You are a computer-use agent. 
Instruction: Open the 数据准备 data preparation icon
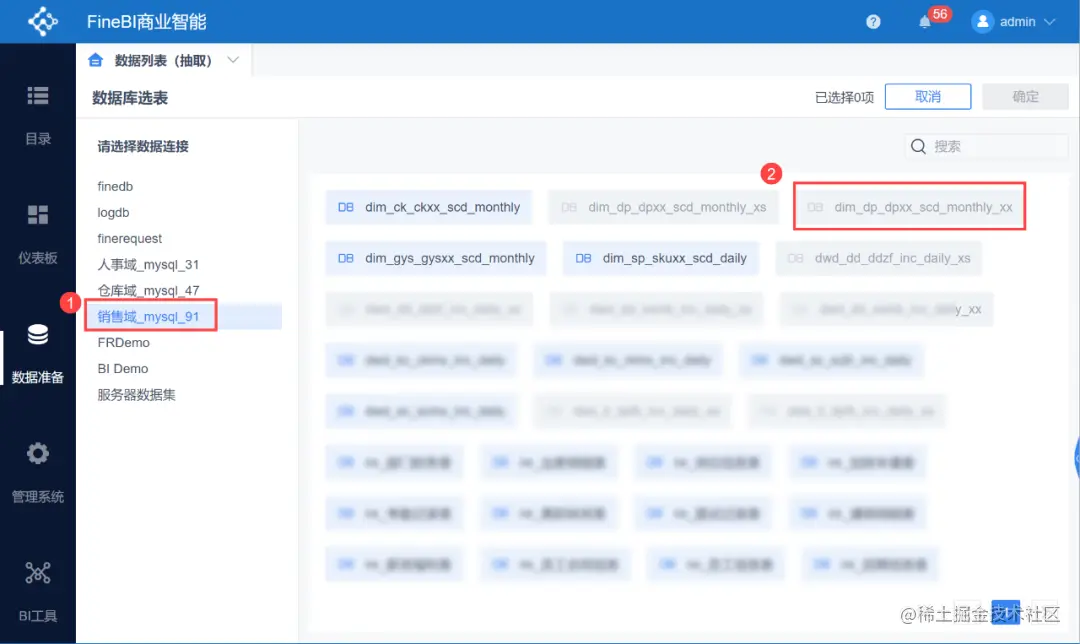(x=38, y=334)
